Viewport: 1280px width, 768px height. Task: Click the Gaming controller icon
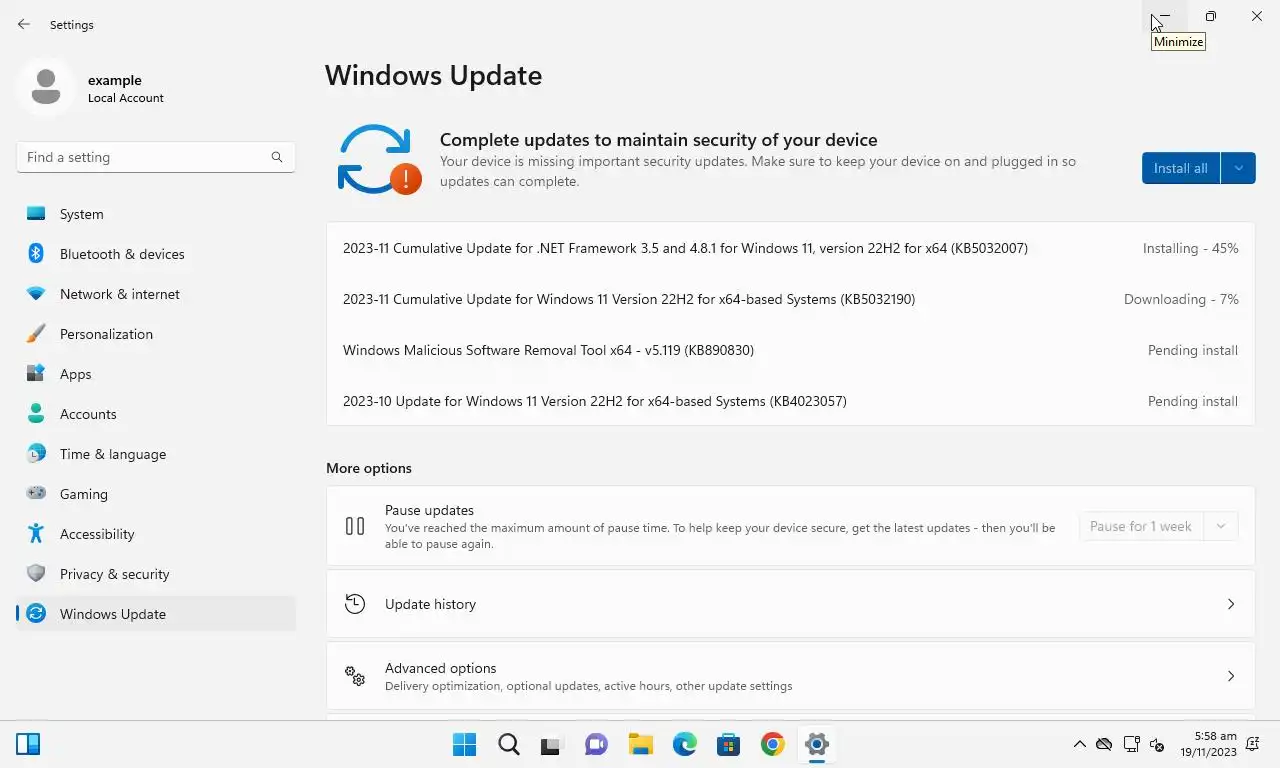pos(36,494)
